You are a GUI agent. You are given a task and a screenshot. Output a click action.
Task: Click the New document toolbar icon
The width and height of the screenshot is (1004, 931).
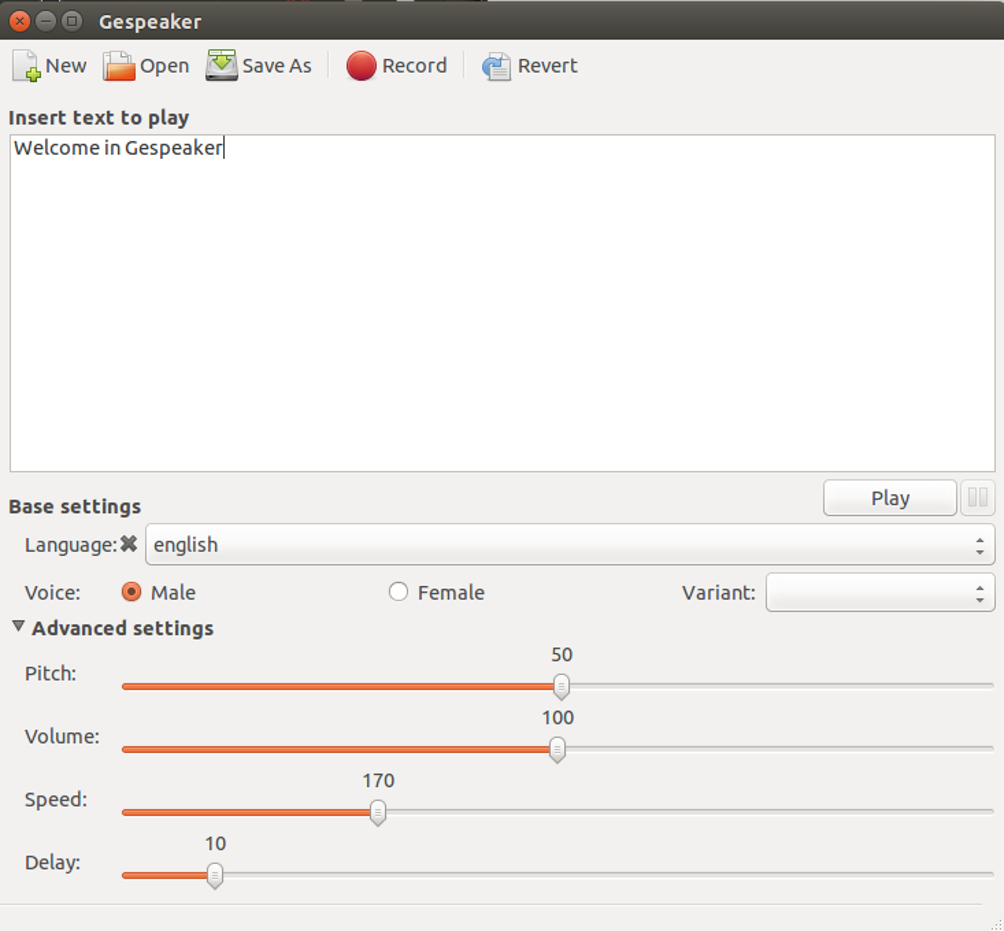[26, 66]
